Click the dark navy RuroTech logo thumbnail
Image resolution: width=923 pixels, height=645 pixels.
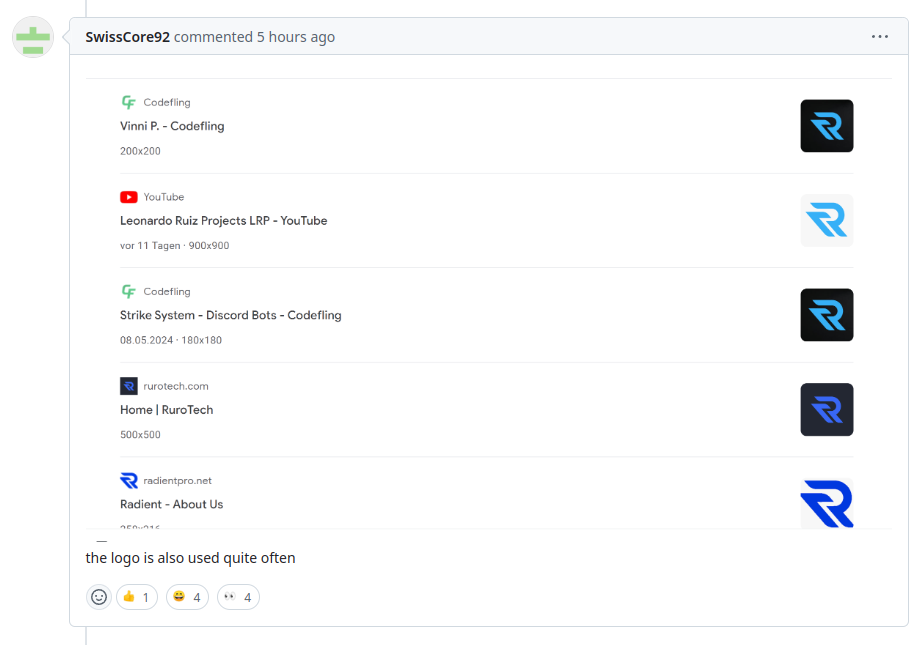click(826, 410)
